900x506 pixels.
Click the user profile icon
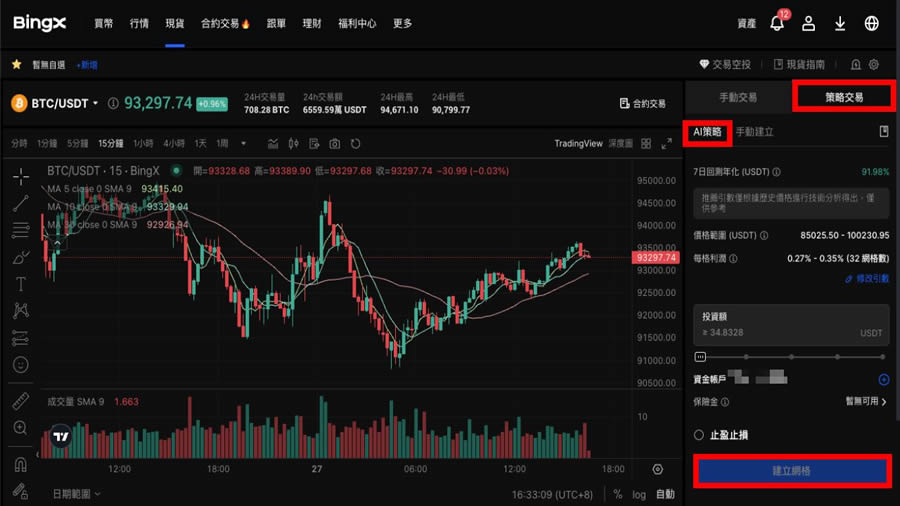tap(809, 23)
